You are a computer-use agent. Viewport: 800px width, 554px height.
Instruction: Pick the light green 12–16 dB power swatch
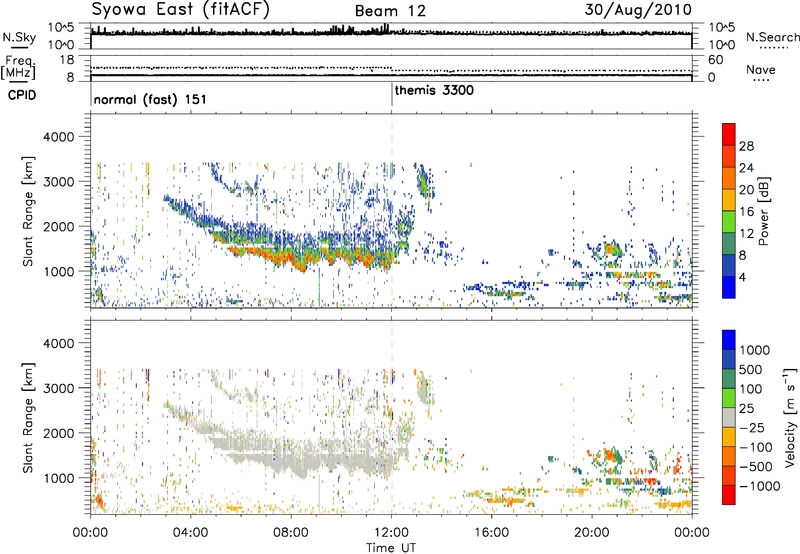(x=729, y=222)
